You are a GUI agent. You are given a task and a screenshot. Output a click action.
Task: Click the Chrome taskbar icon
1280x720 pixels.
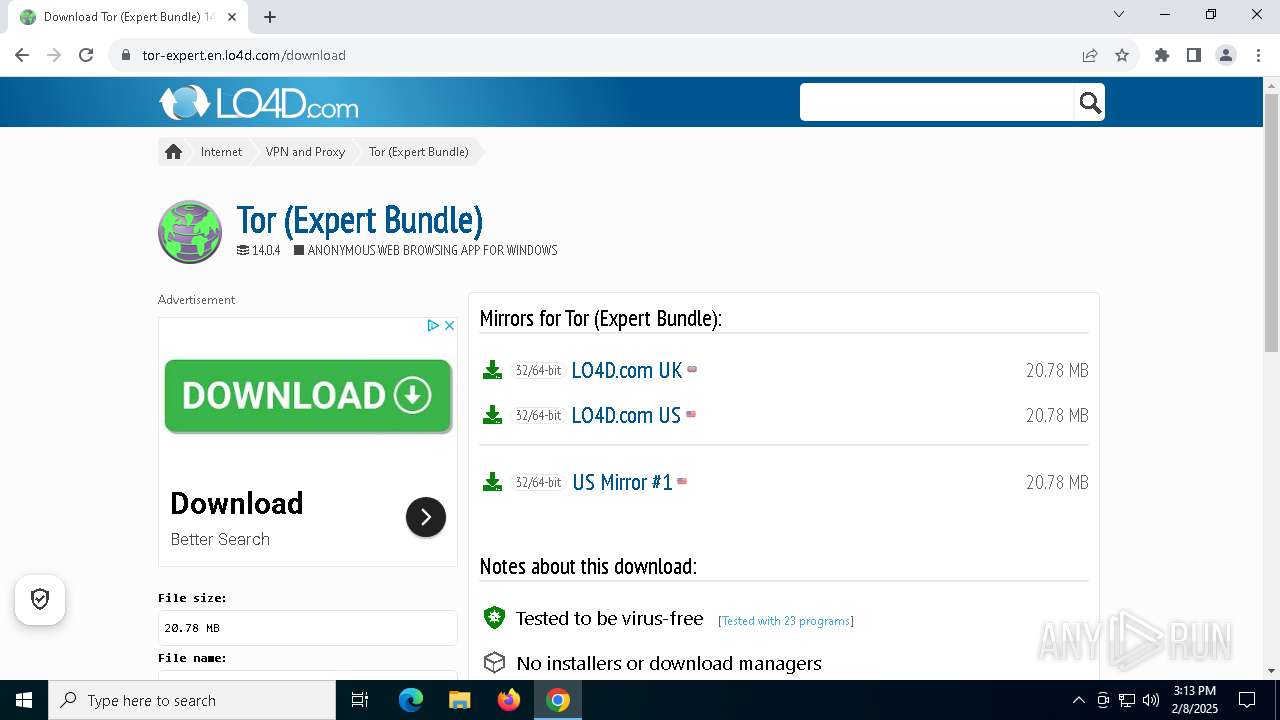click(558, 700)
